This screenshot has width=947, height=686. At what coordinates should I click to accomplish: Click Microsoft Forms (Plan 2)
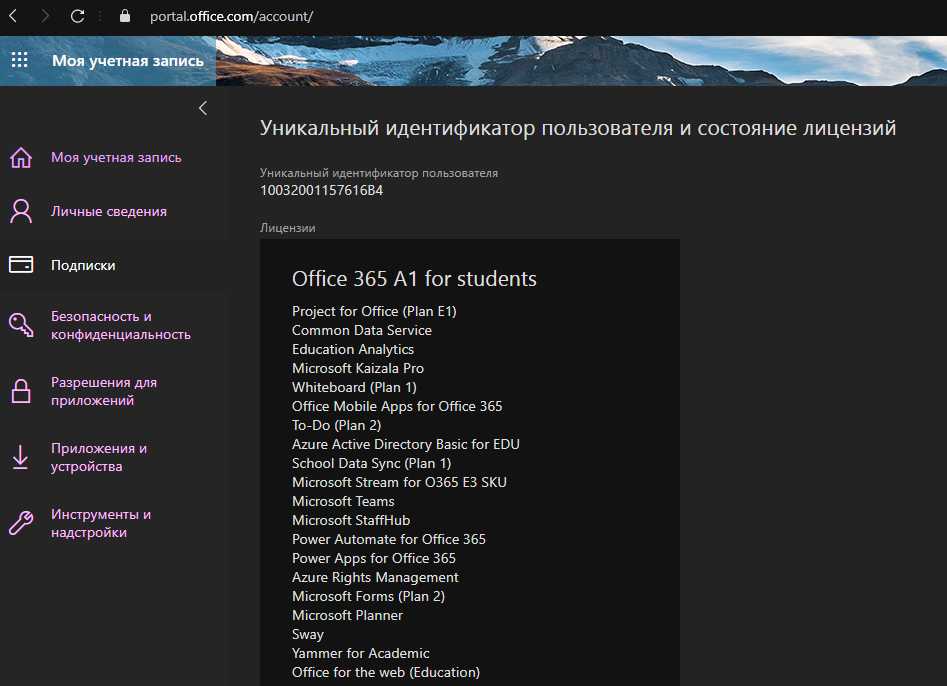click(x=368, y=597)
